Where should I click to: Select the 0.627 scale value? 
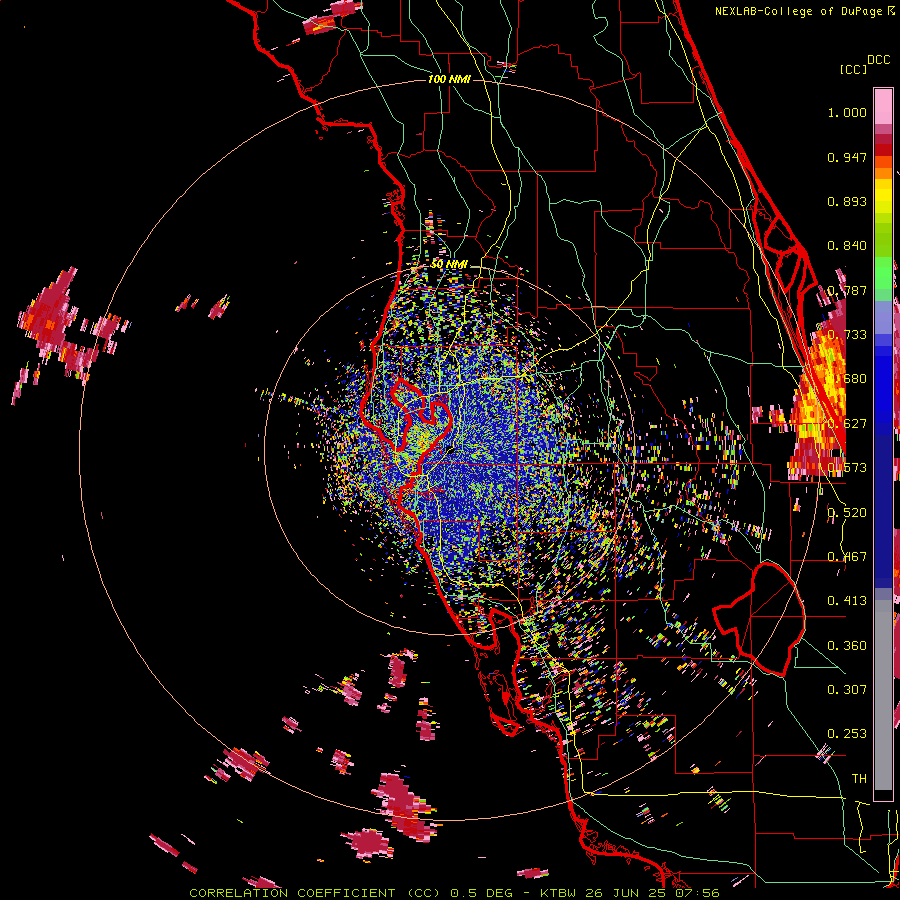click(847, 424)
